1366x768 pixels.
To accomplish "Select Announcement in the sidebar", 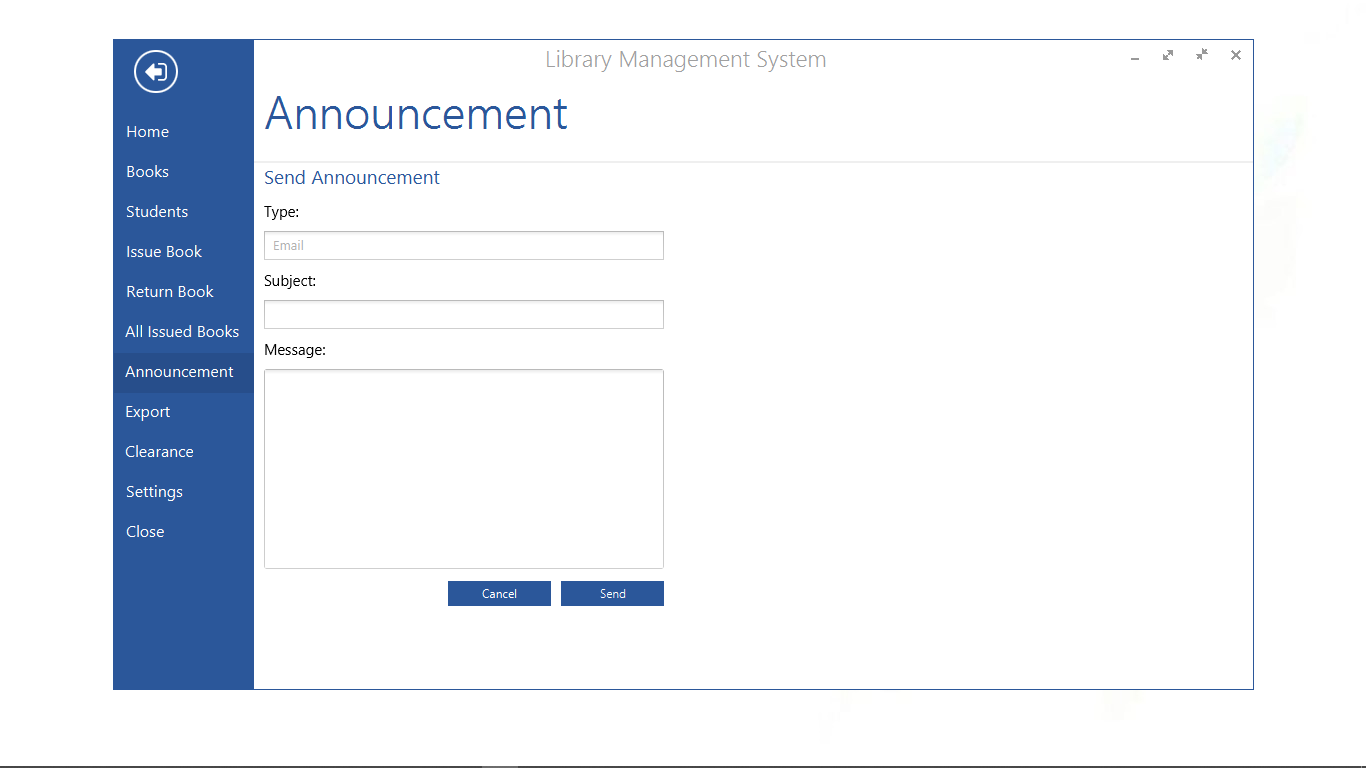I will tap(179, 371).
